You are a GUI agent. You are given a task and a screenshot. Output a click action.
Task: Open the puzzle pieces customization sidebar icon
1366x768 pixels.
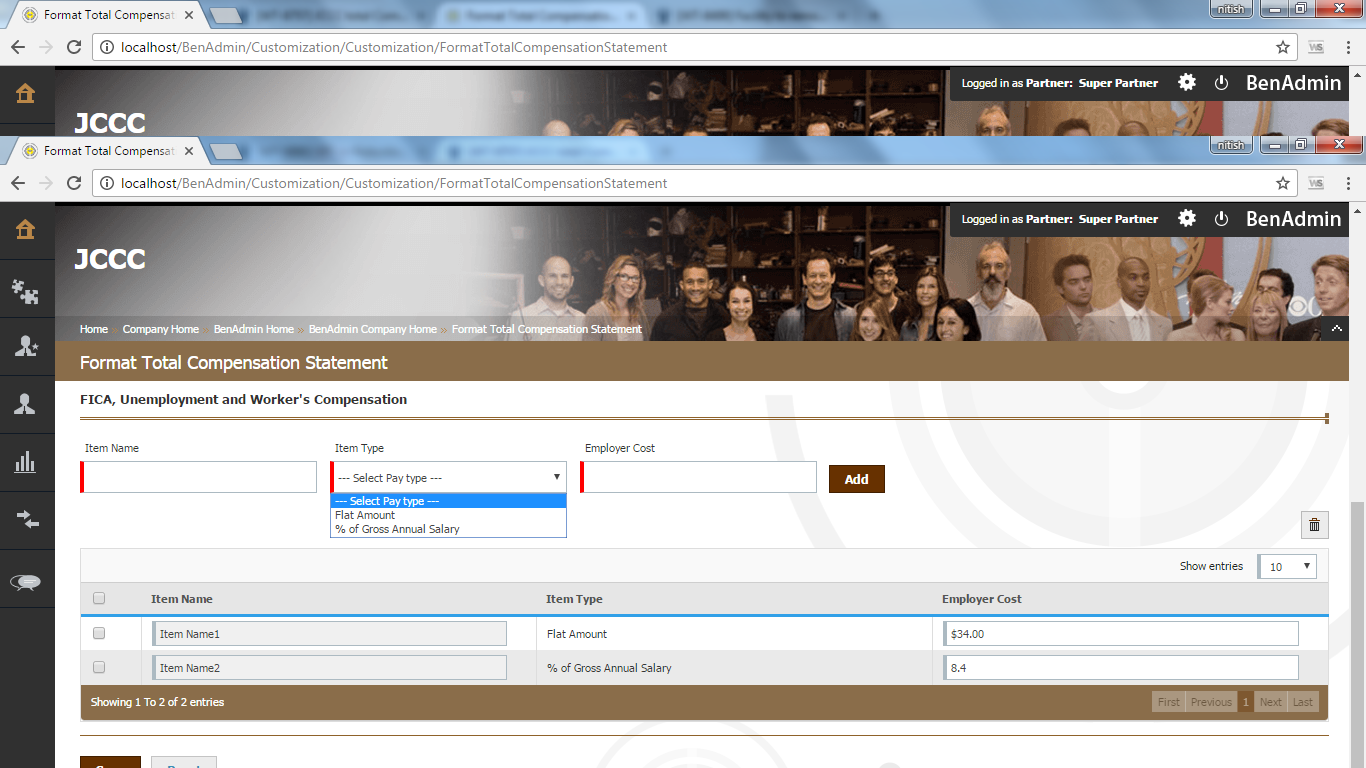[26, 290]
